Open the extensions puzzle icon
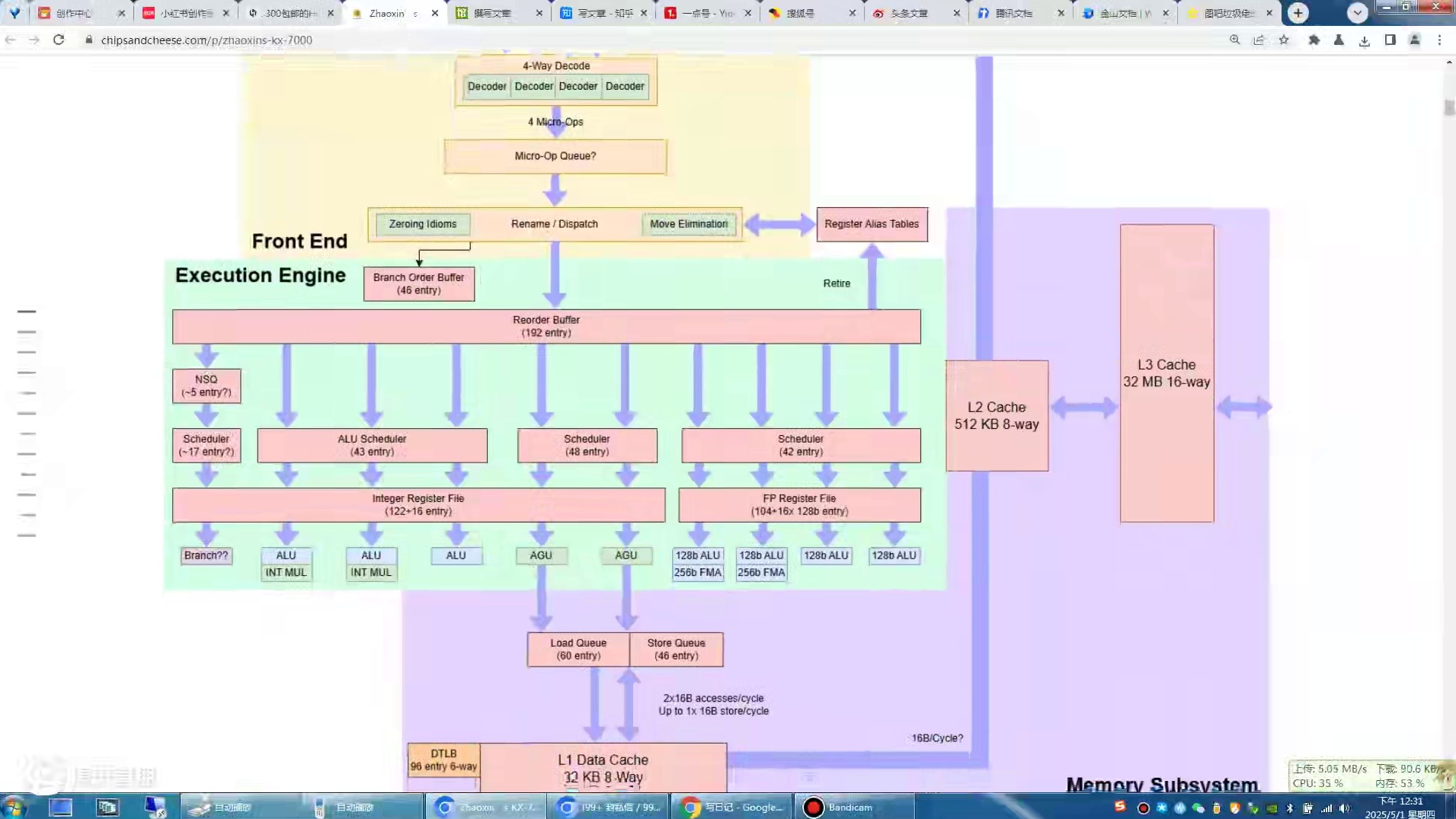1456x819 pixels. [x=1314, y=40]
